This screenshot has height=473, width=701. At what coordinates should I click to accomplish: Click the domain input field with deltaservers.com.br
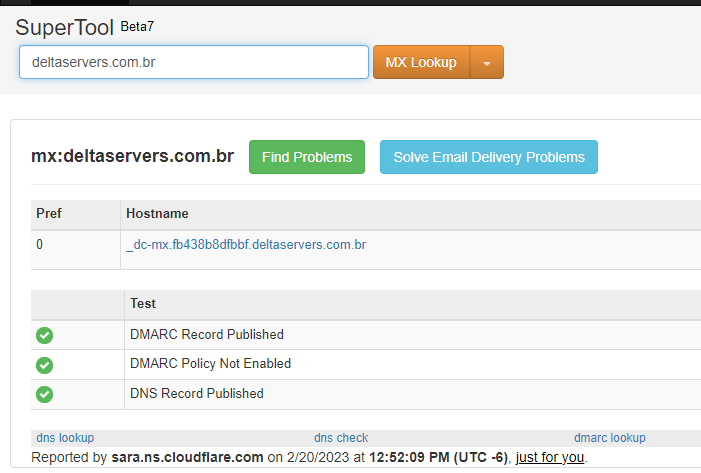tap(194, 62)
